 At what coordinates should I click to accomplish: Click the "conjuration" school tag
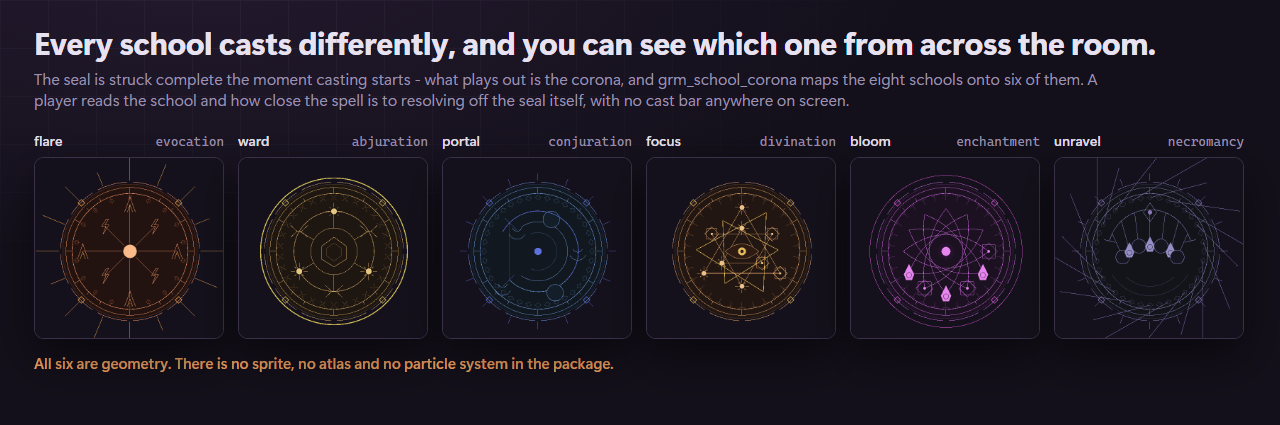590,142
